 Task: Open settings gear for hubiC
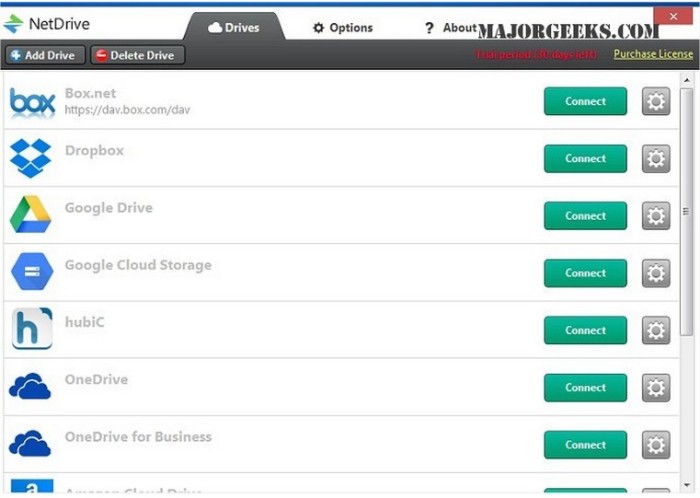pos(656,330)
